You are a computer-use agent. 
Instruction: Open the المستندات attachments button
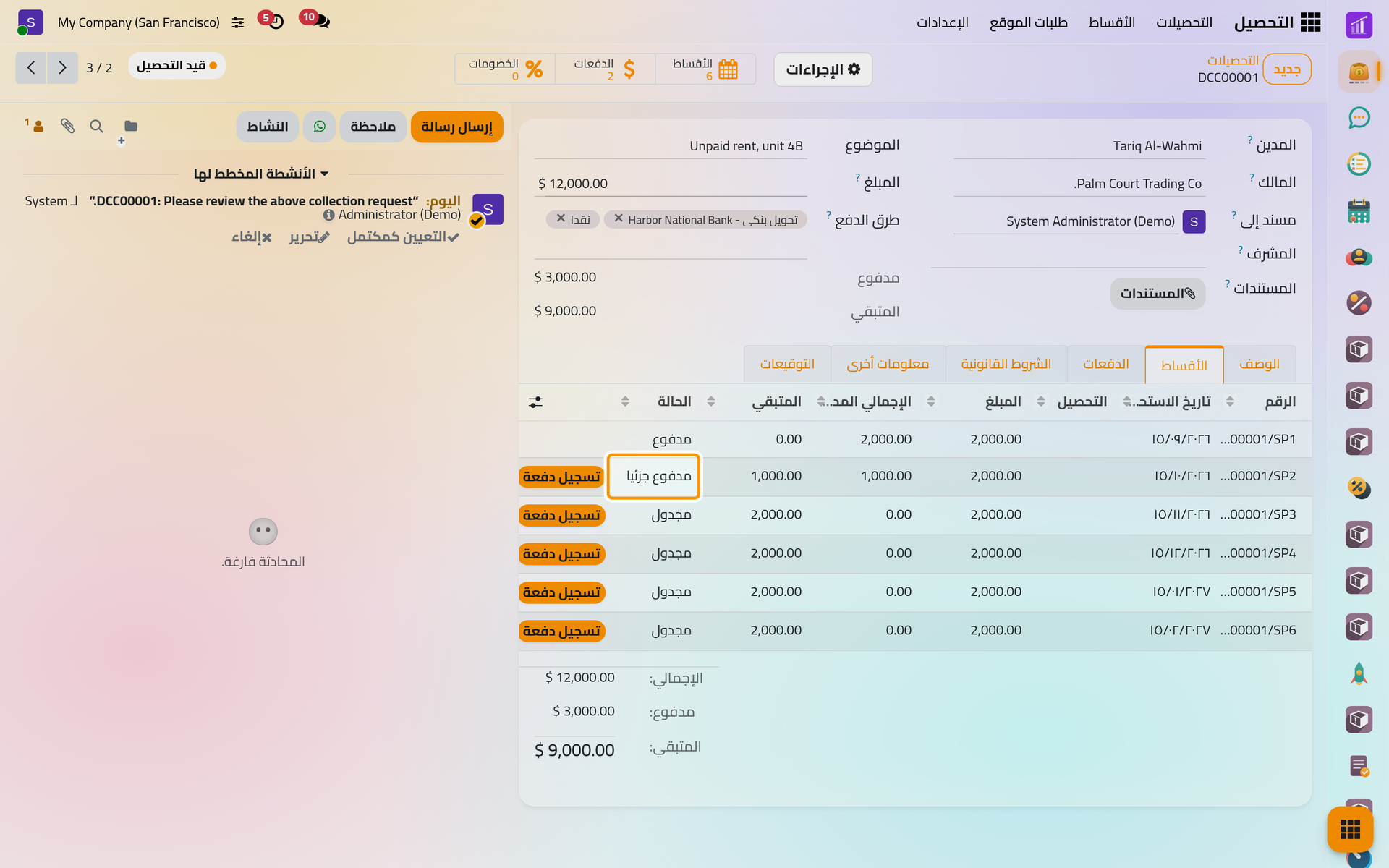point(1157,294)
